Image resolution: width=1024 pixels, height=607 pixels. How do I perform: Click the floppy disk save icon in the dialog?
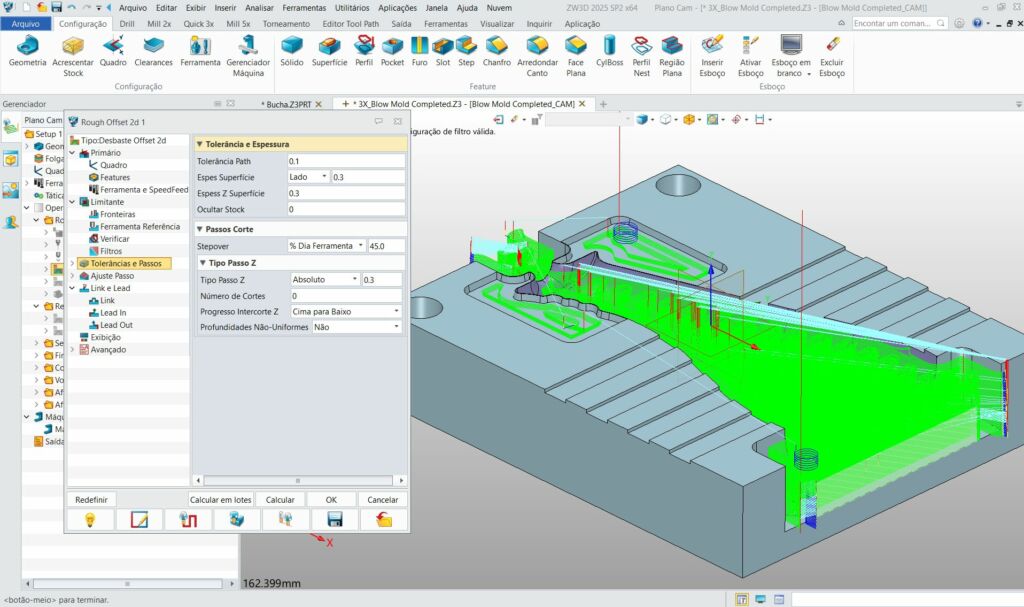[x=334, y=520]
